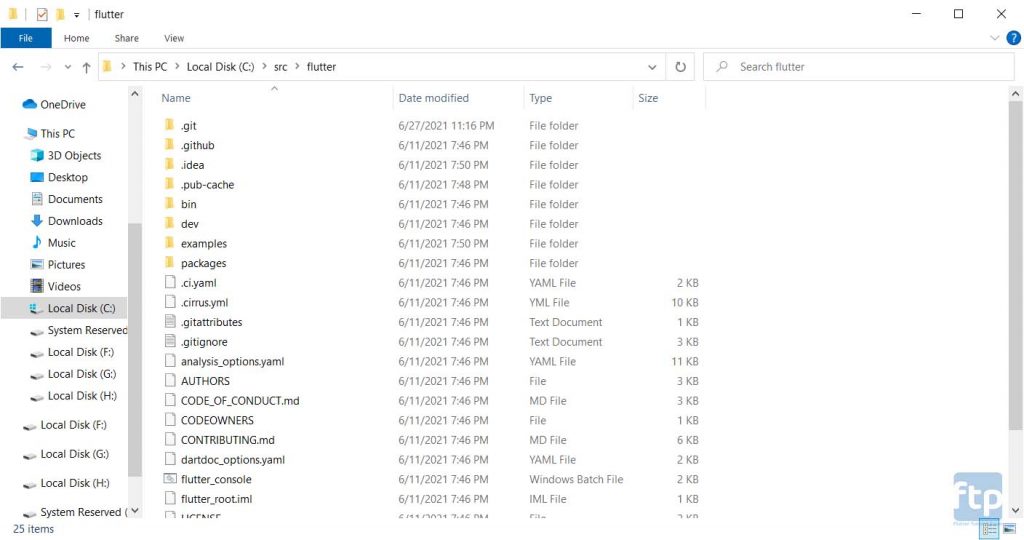Select dartdoc_options.yaml file name

coord(232,459)
